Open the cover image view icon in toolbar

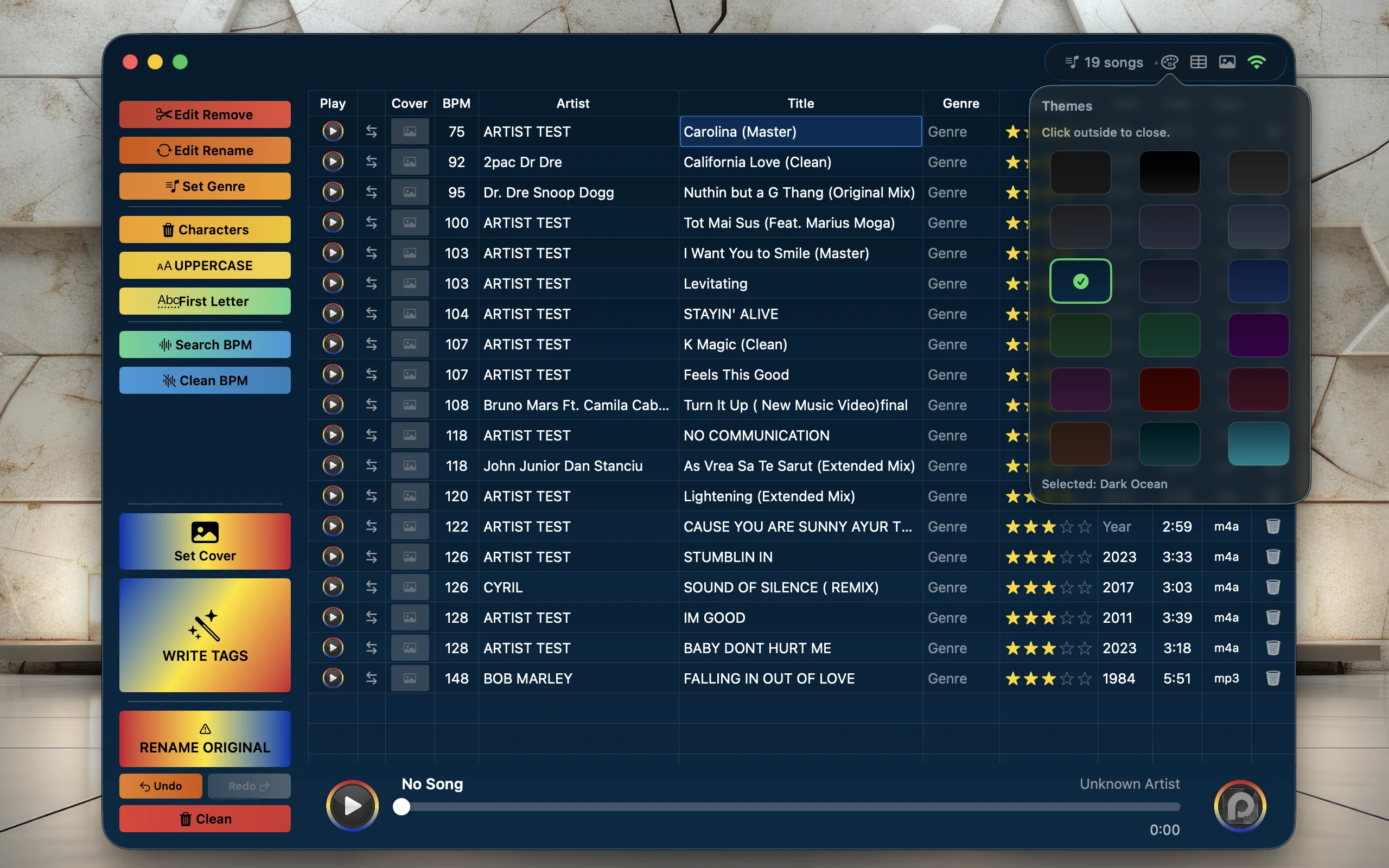[1227, 62]
